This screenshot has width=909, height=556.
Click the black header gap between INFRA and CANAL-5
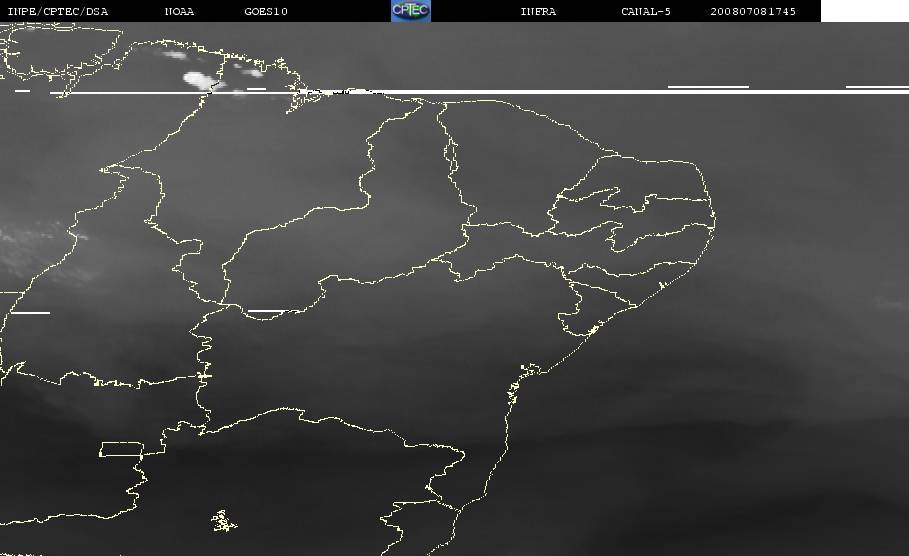588,12
